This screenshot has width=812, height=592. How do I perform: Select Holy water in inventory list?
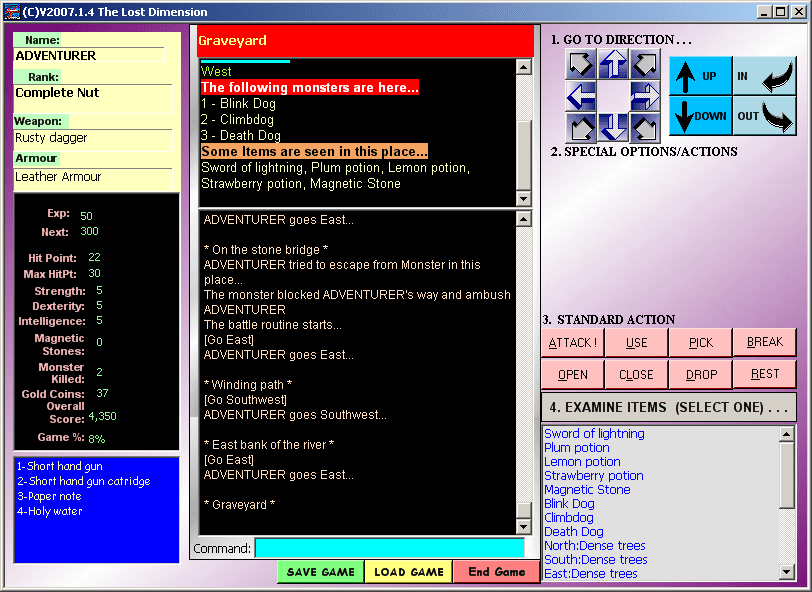click(x=49, y=512)
